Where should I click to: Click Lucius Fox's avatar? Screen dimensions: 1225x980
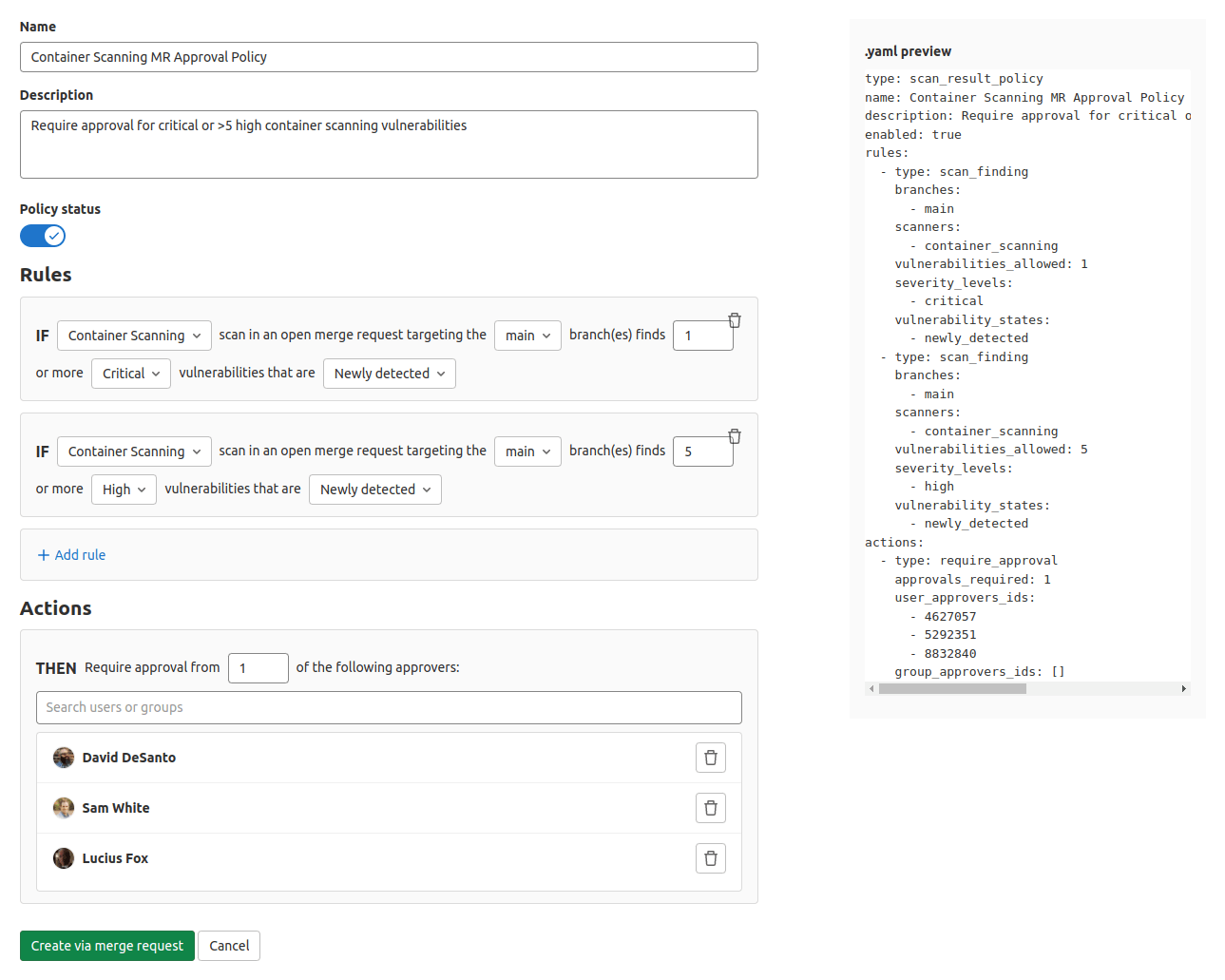coord(63,857)
